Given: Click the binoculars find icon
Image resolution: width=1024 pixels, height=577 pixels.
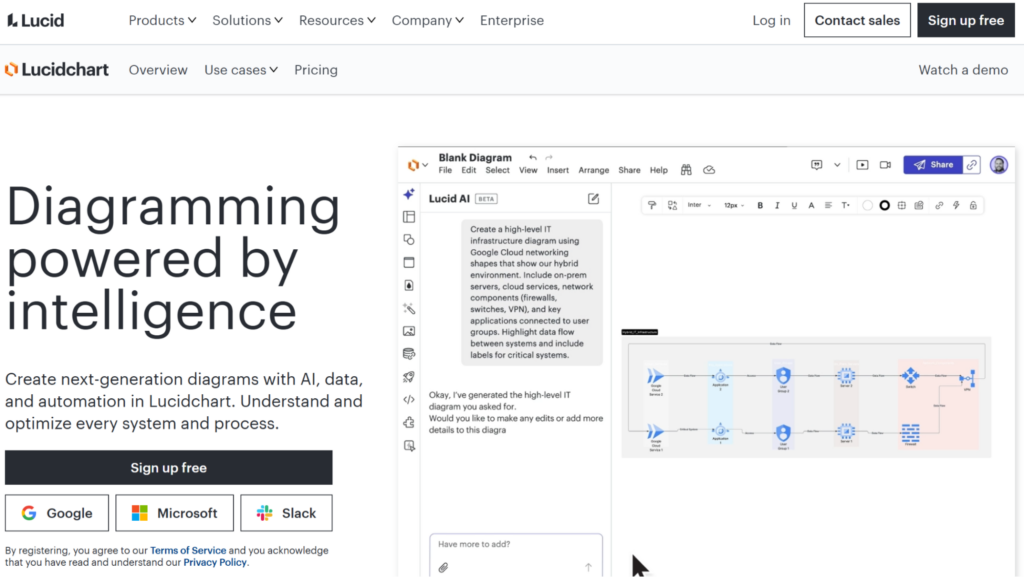Looking at the screenshot, I should coord(686,170).
